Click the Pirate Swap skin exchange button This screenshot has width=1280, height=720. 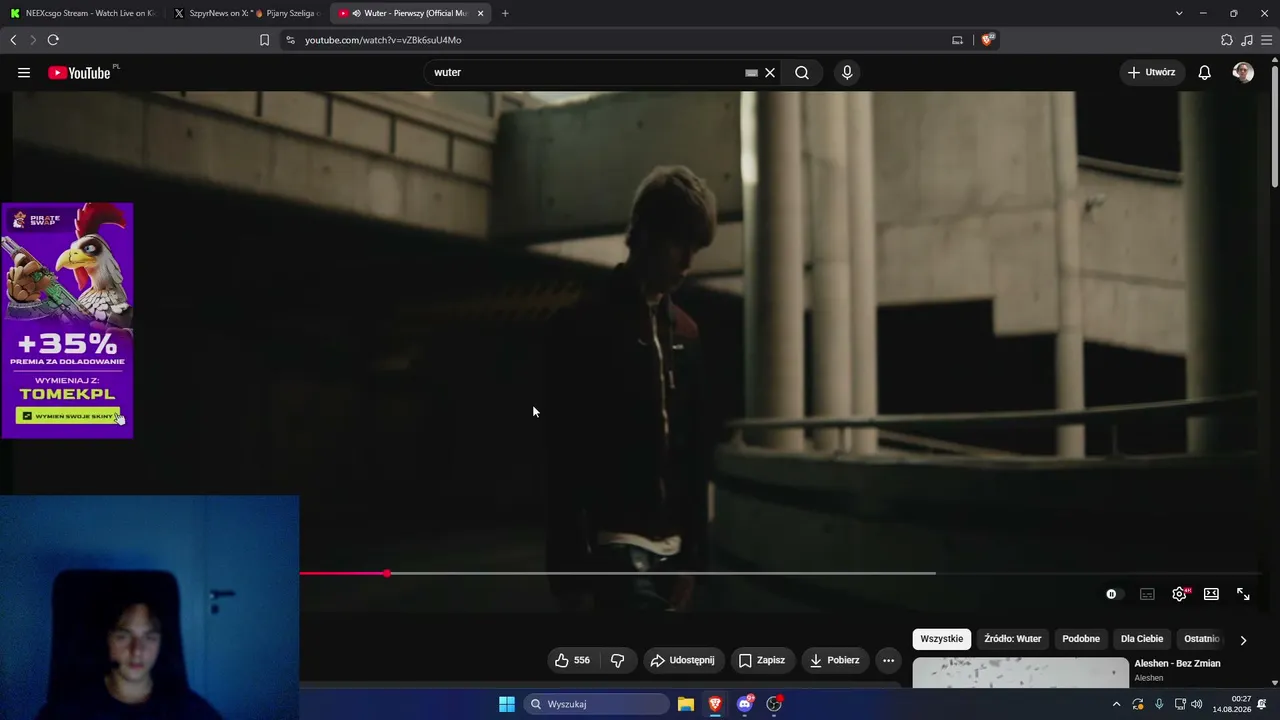pos(67,416)
